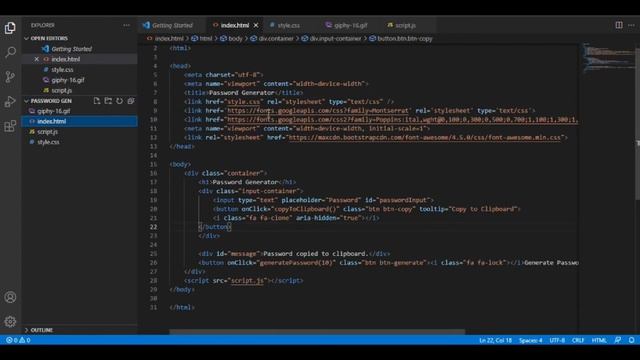Screen dimensions: 640x360
Task: Open the Source Control view icon
Action: point(10,77)
